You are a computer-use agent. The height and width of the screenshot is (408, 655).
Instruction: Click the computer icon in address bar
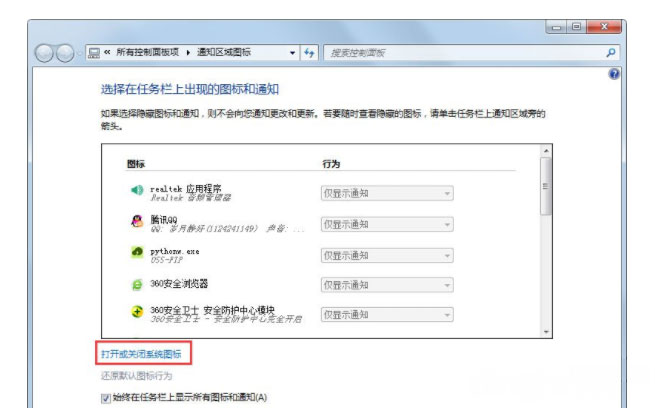pos(94,53)
